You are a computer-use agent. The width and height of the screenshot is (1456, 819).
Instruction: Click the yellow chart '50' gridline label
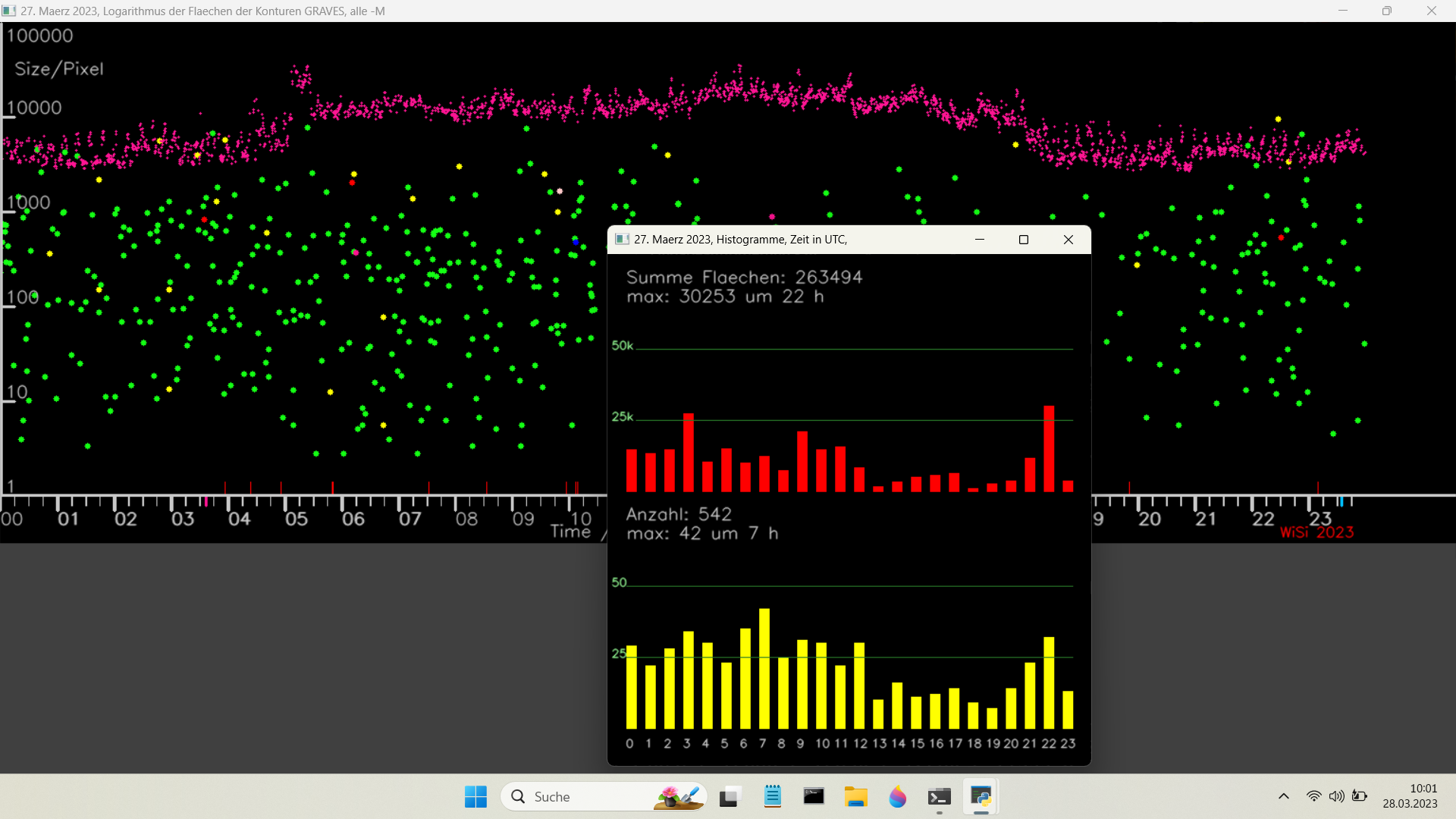[620, 582]
